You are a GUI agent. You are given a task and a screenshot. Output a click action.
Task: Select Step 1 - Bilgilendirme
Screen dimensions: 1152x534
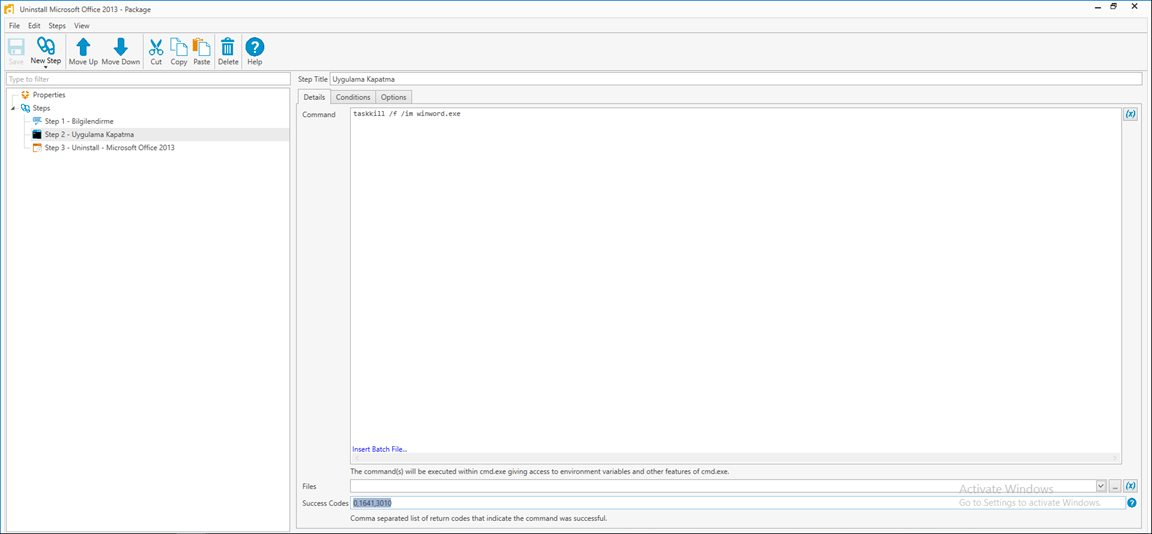pyautogui.click(x=79, y=121)
